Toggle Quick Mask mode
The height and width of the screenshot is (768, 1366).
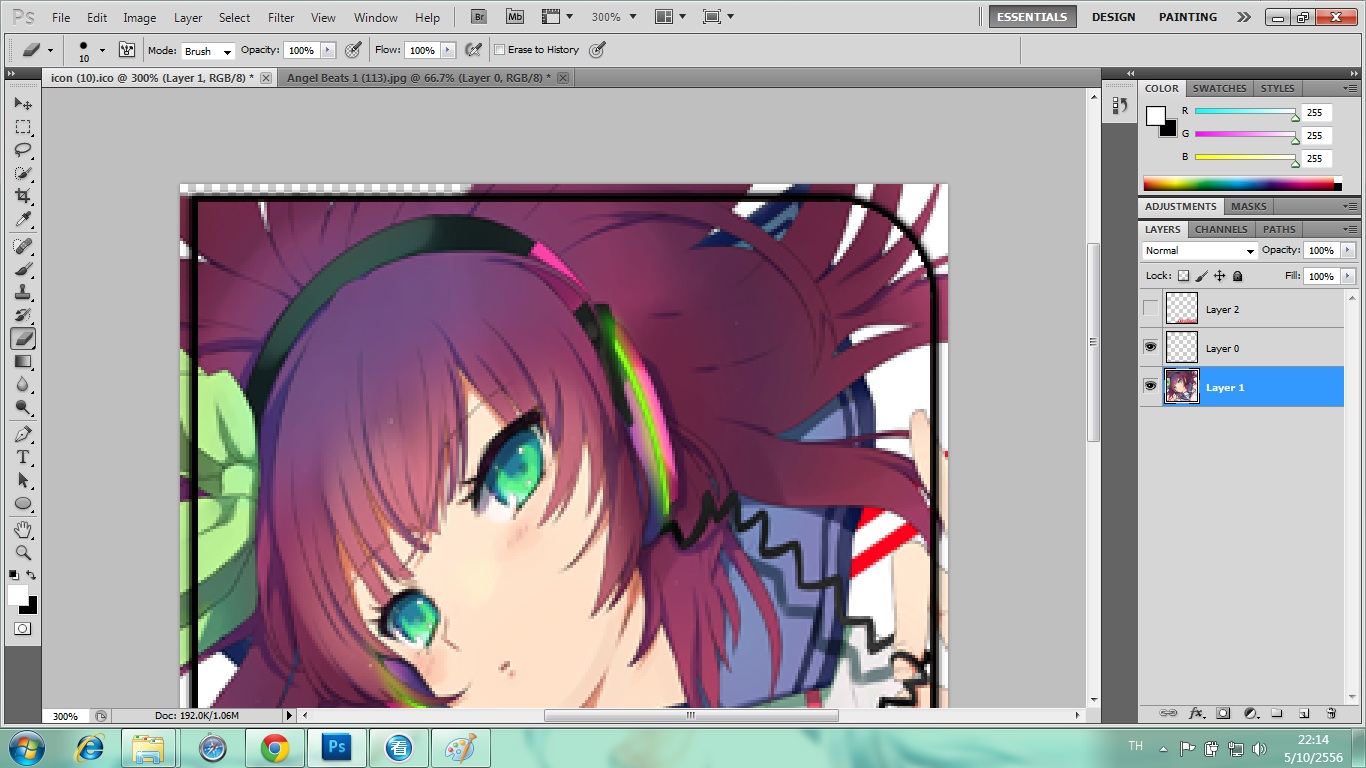point(22,629)
